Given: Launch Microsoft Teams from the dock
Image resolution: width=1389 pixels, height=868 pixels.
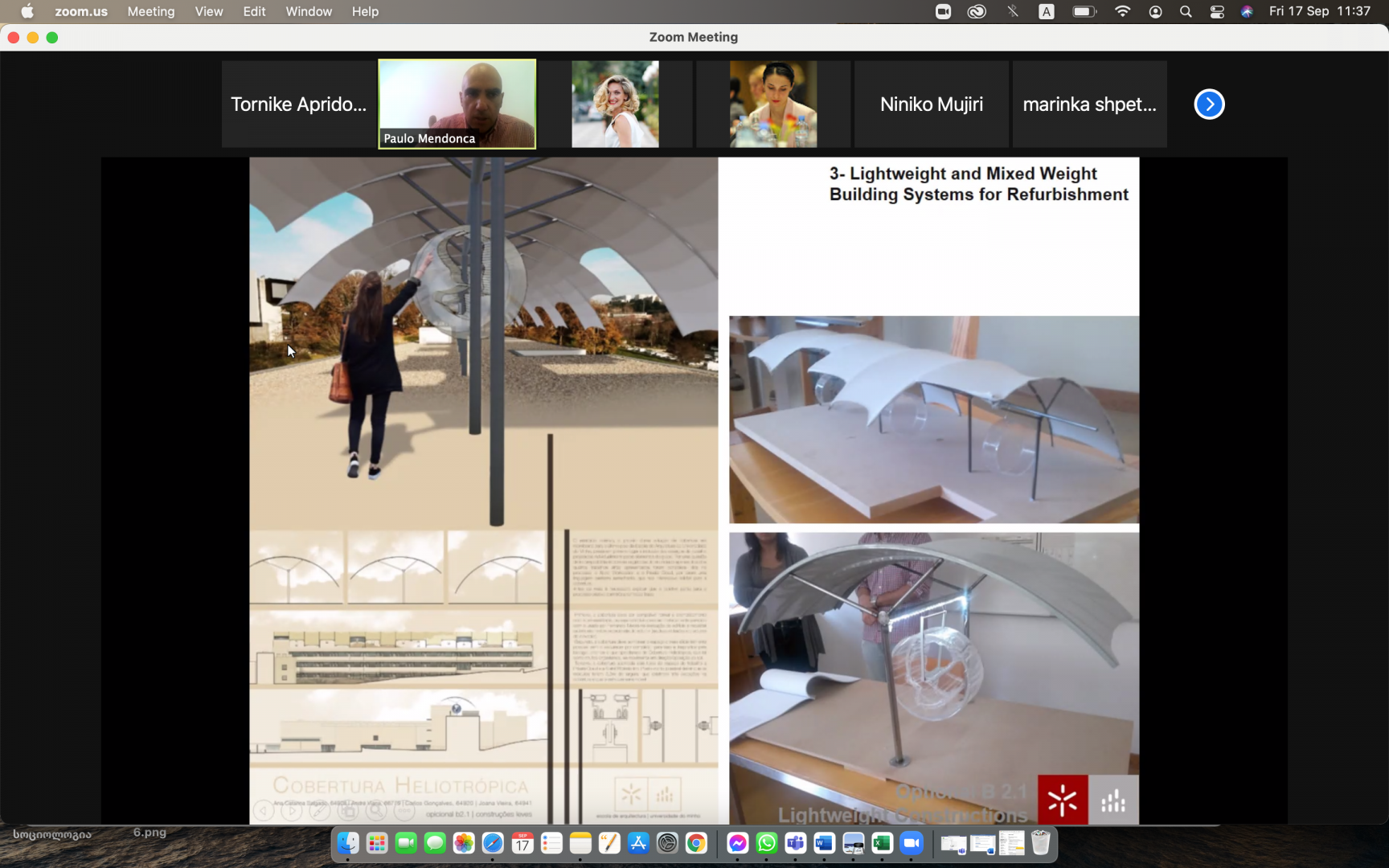Looking at the screenshot, I should click(795, 843).
